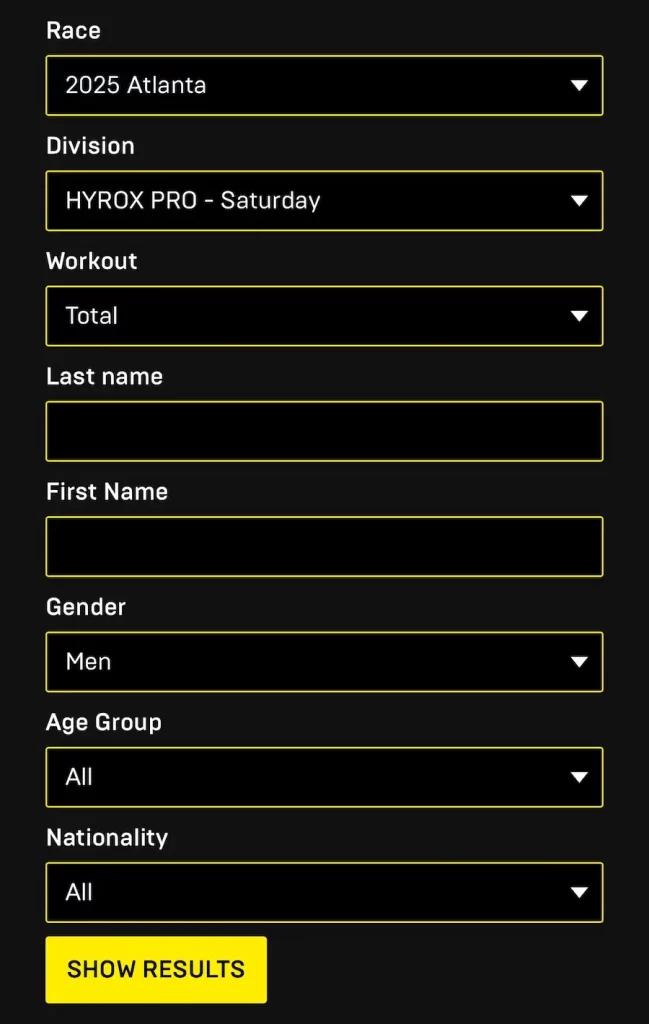This screenshot has height=1024, width=649.
Task: Open the Workout selector showing Total
Action: pos(324,316)
